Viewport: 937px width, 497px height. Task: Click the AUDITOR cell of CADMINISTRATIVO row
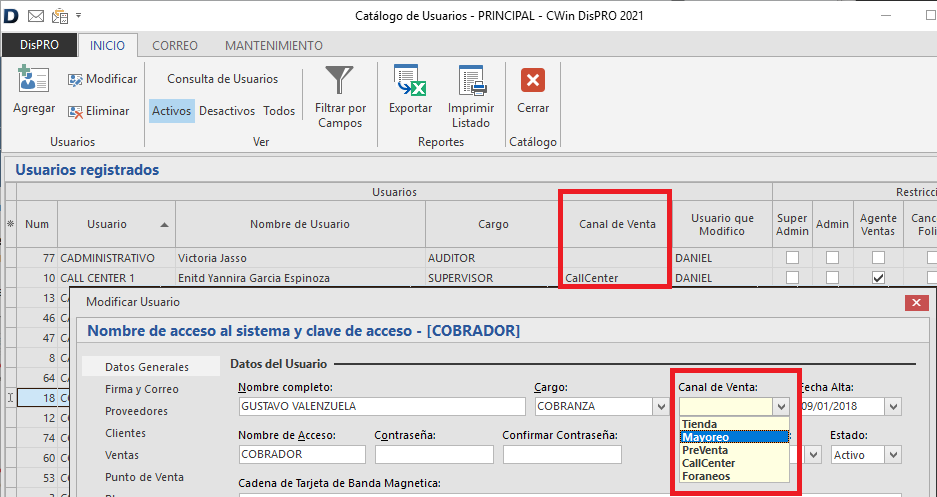pos(494,258)
